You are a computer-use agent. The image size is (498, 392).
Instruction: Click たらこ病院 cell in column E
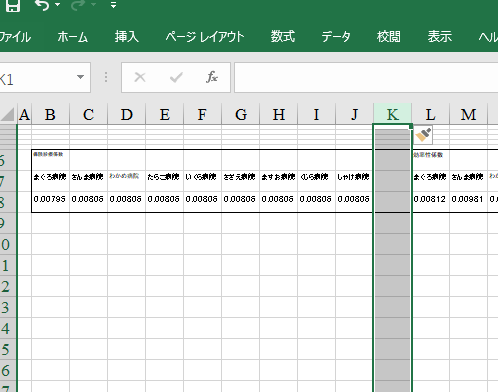[164, 181]
